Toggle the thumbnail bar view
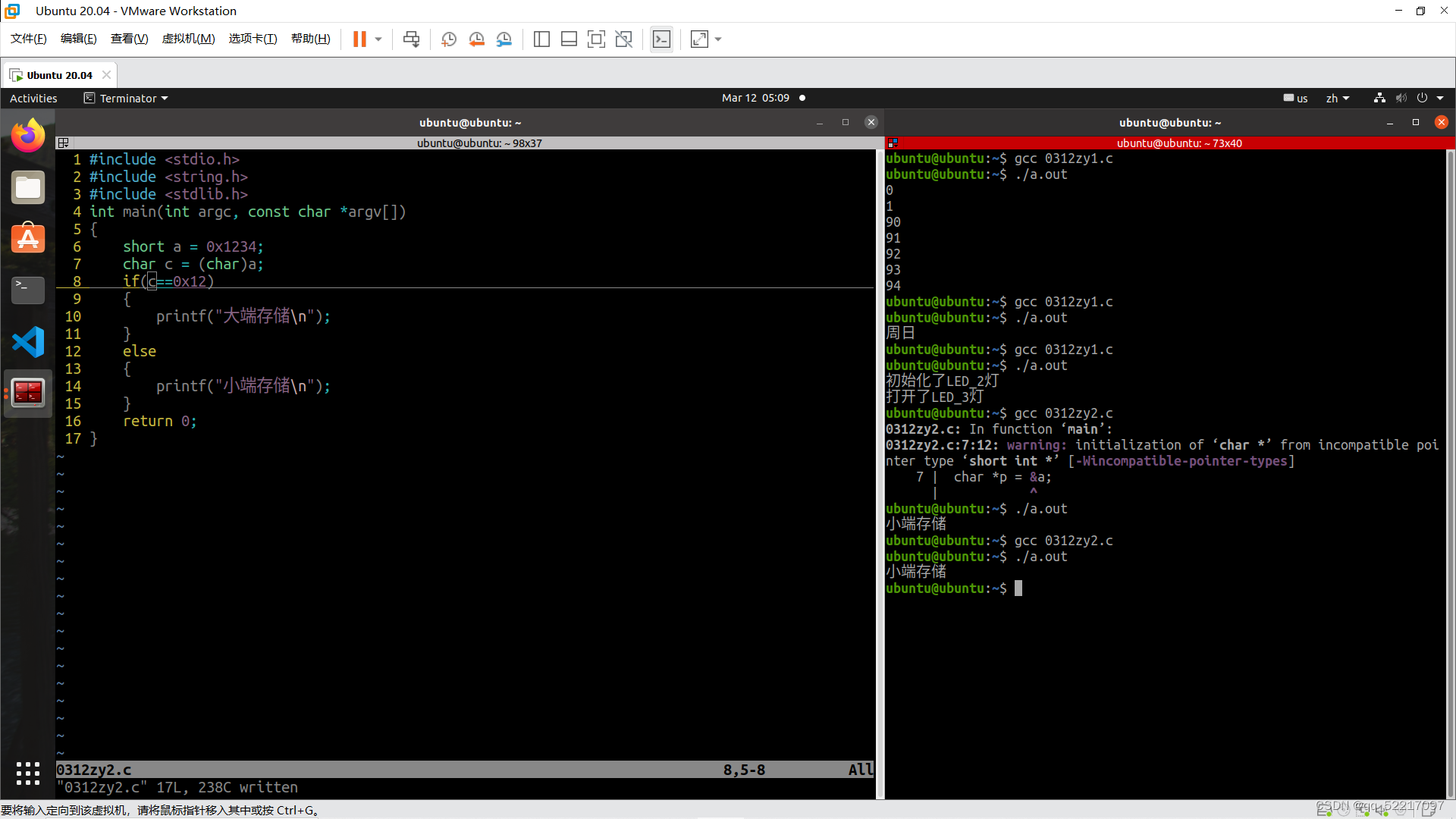This screenshot has width=1456, height=819. pyautogui.click(x=569, y=39)
